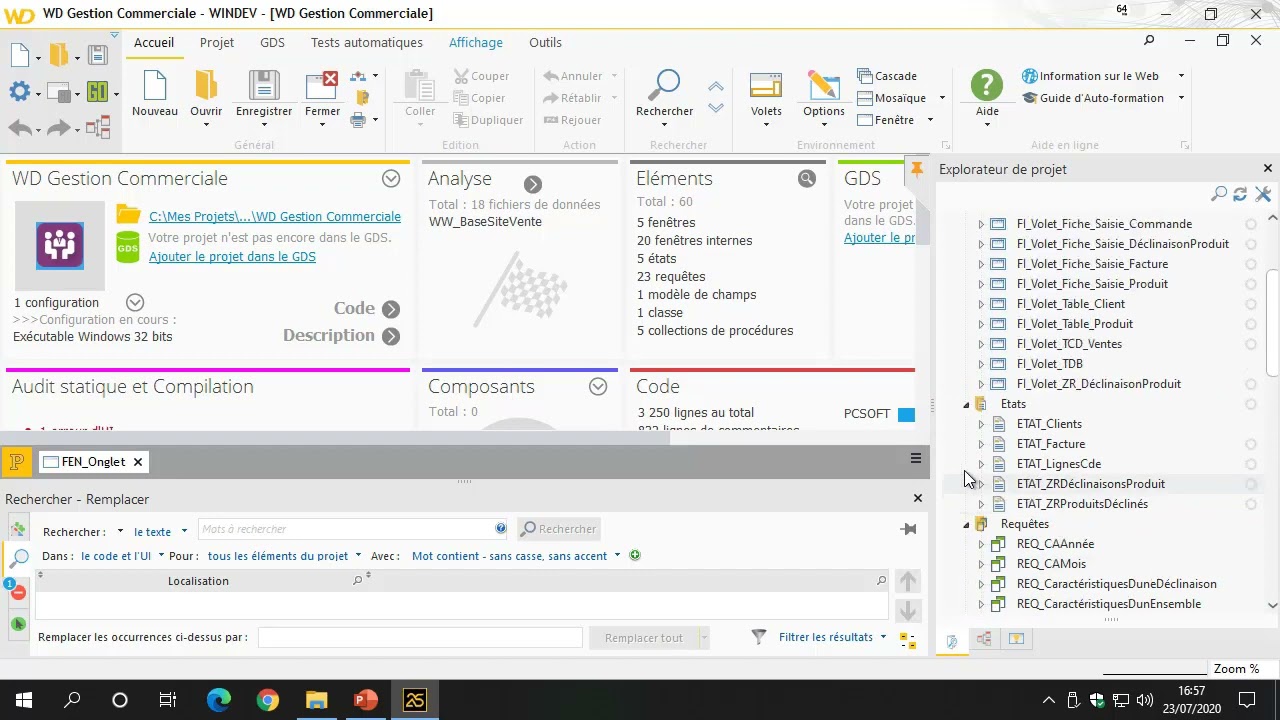The width and height of the screenshot is (1280, 720).
Task: Toggle the circle marker beside Fl_Volet_Fiche_Saisie_Commande
Action: pyautogui.click(x=1251, y=224)
